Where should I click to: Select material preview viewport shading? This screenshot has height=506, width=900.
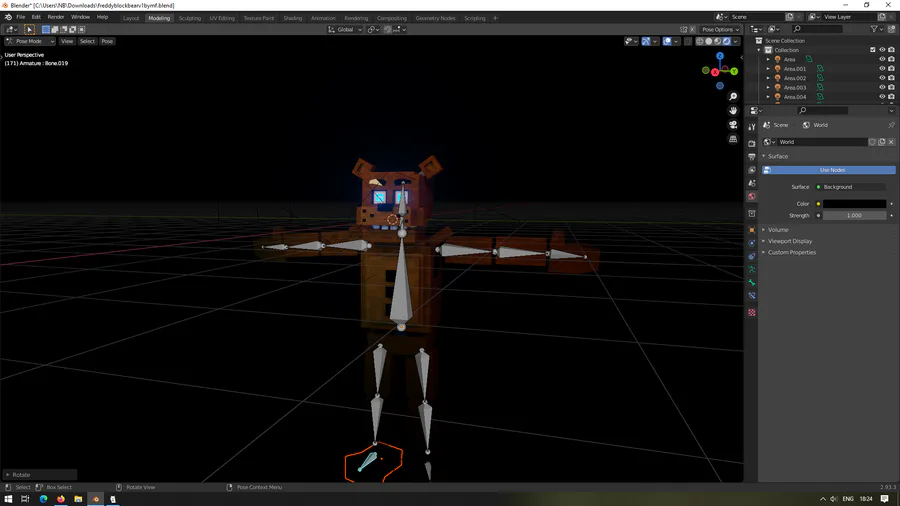(717, 41)
